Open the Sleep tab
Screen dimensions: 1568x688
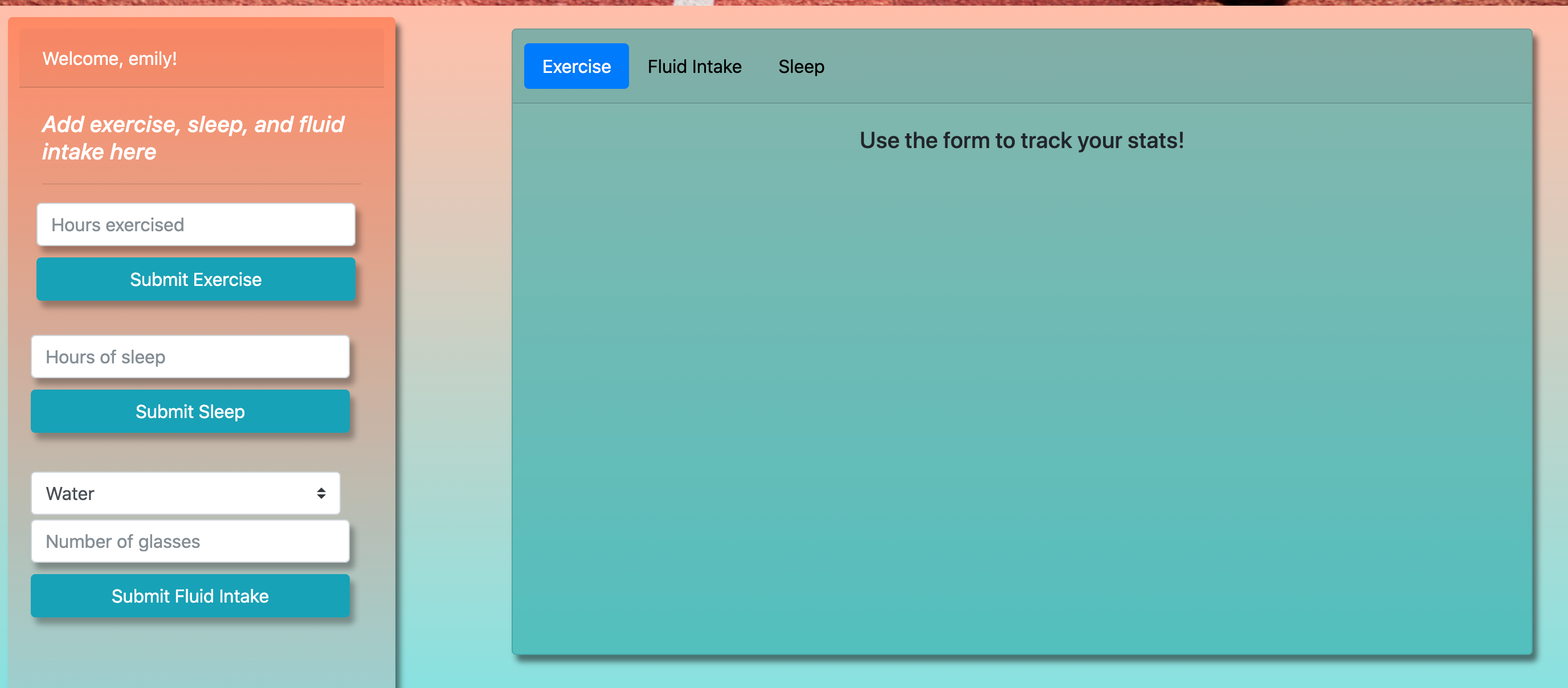pyautogui.click(x=801, y=66)
